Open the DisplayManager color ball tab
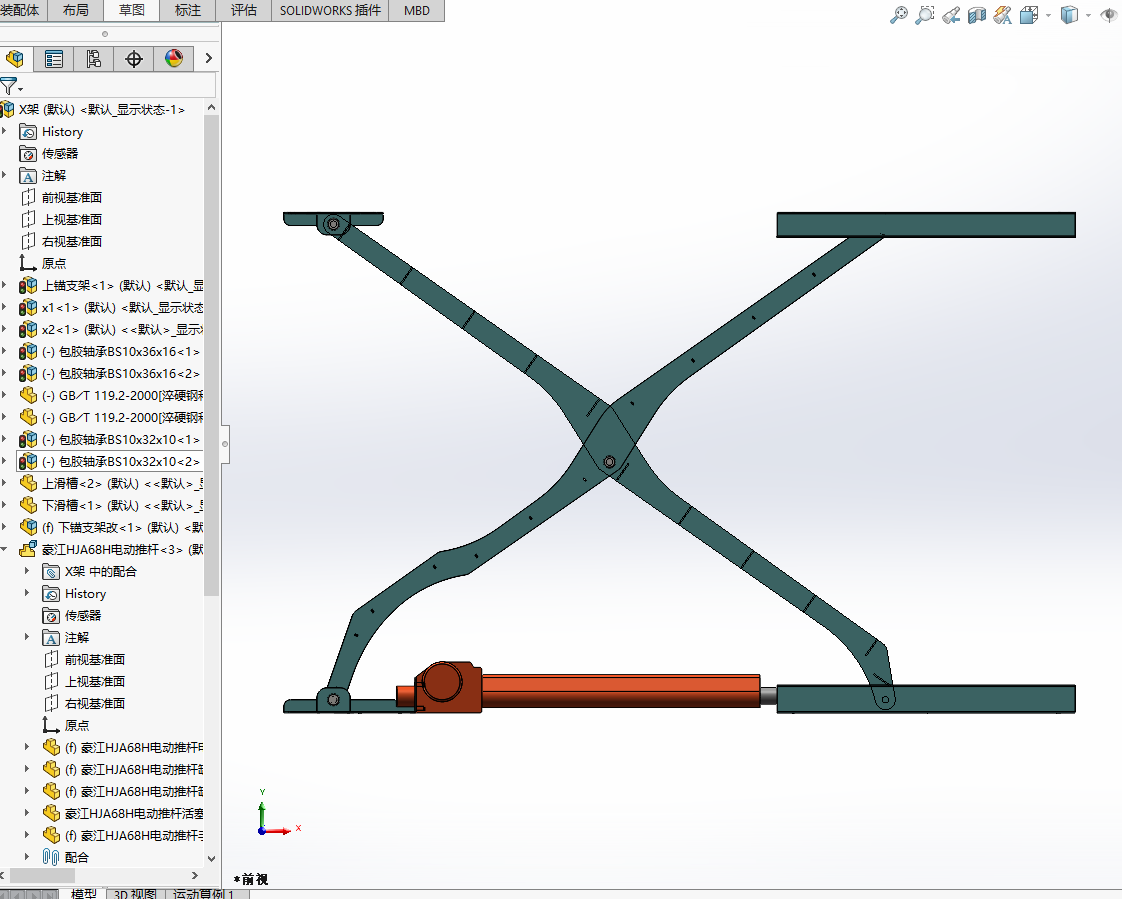Viewport: 1122px width, 899px height. pos(174,59)
